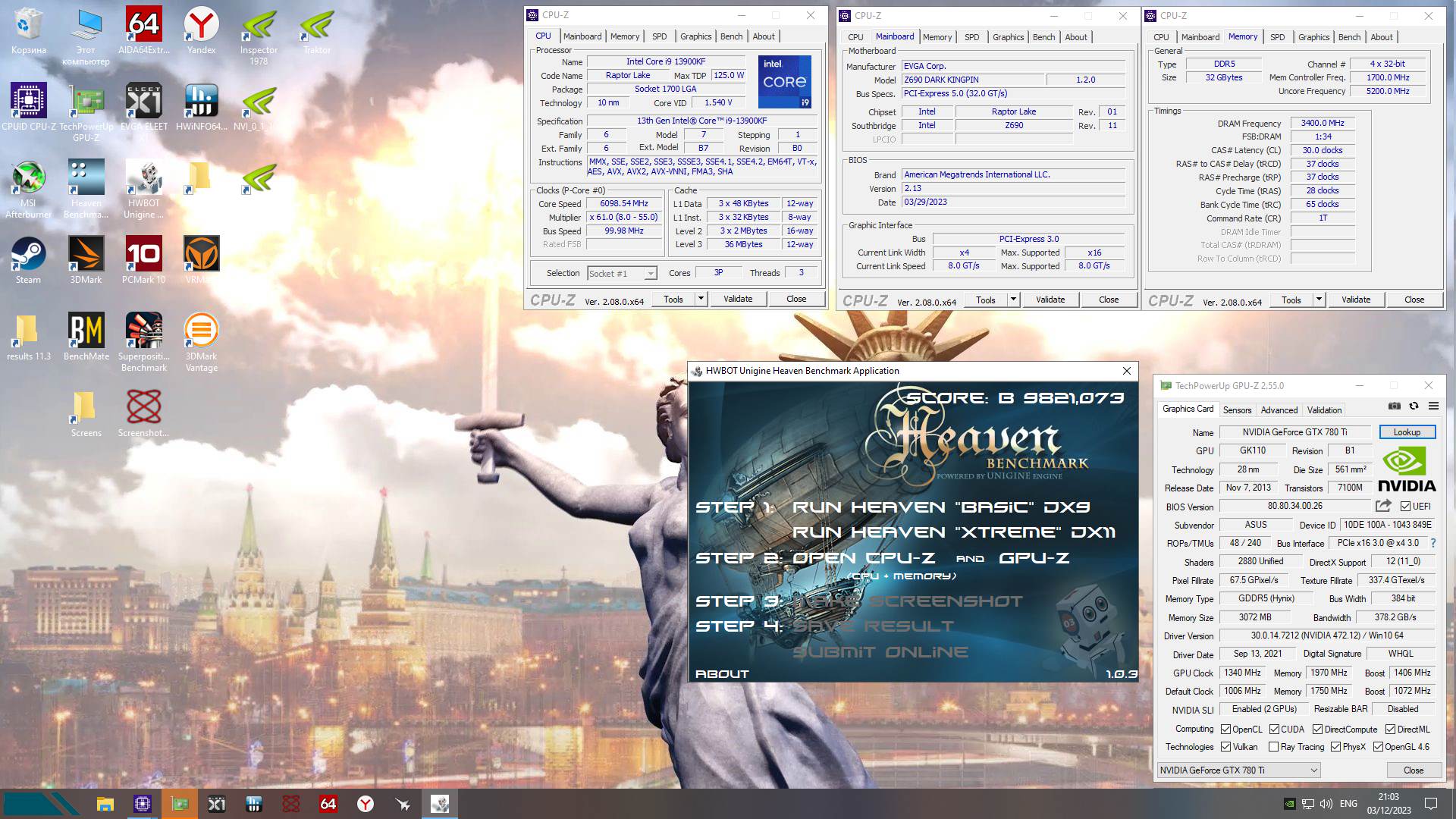Toggle the OpenCL checkbox

[x=1225, y=730]
